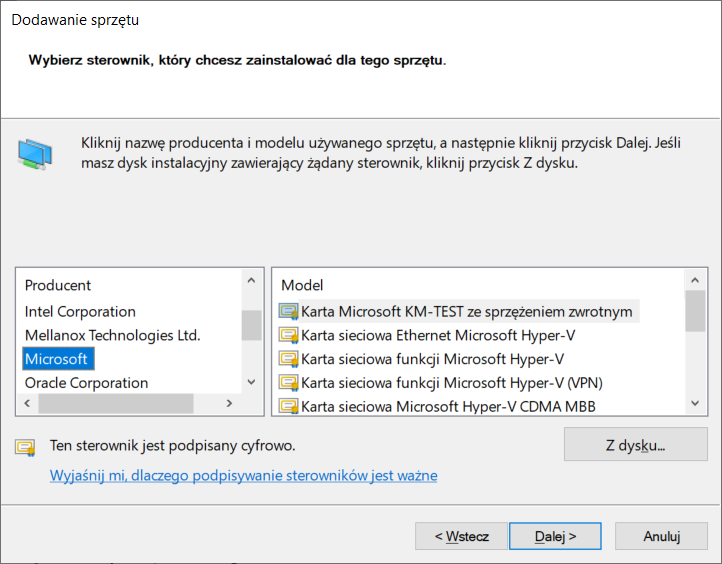Go back with the Wstecz button

coord(461,536)
